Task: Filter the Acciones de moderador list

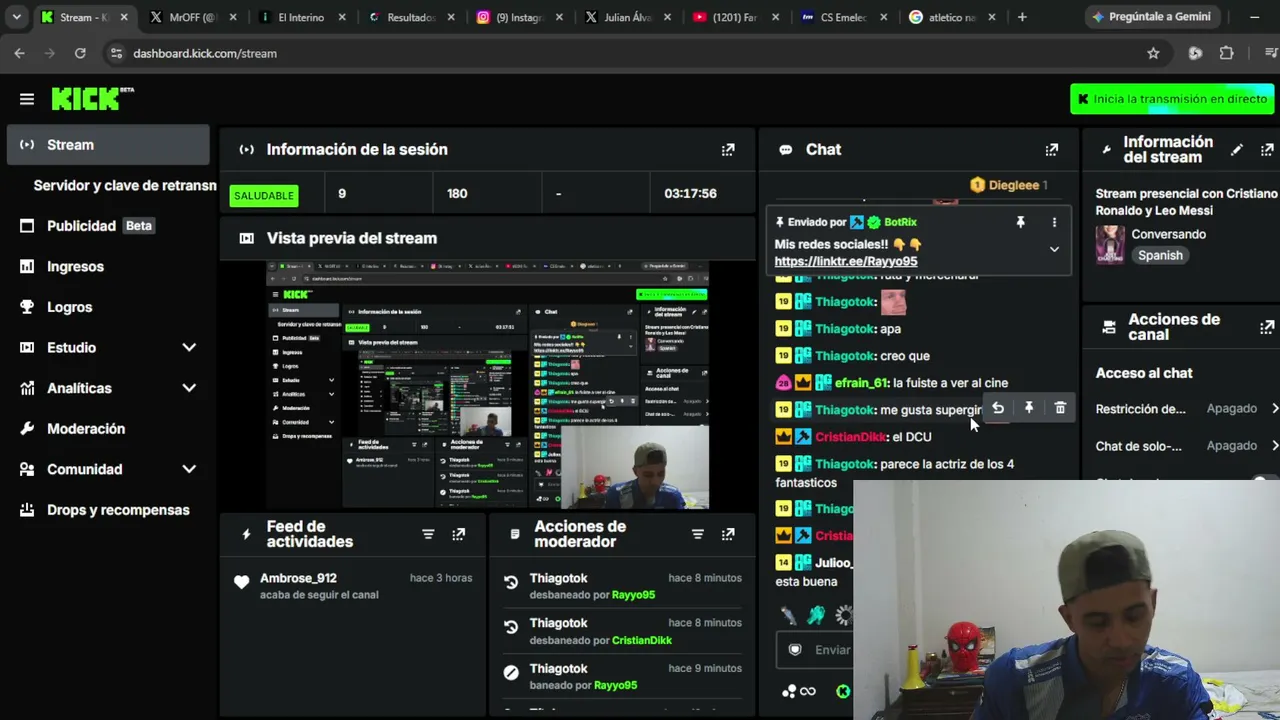Action: pyautogui.click(x=698, y=534)
